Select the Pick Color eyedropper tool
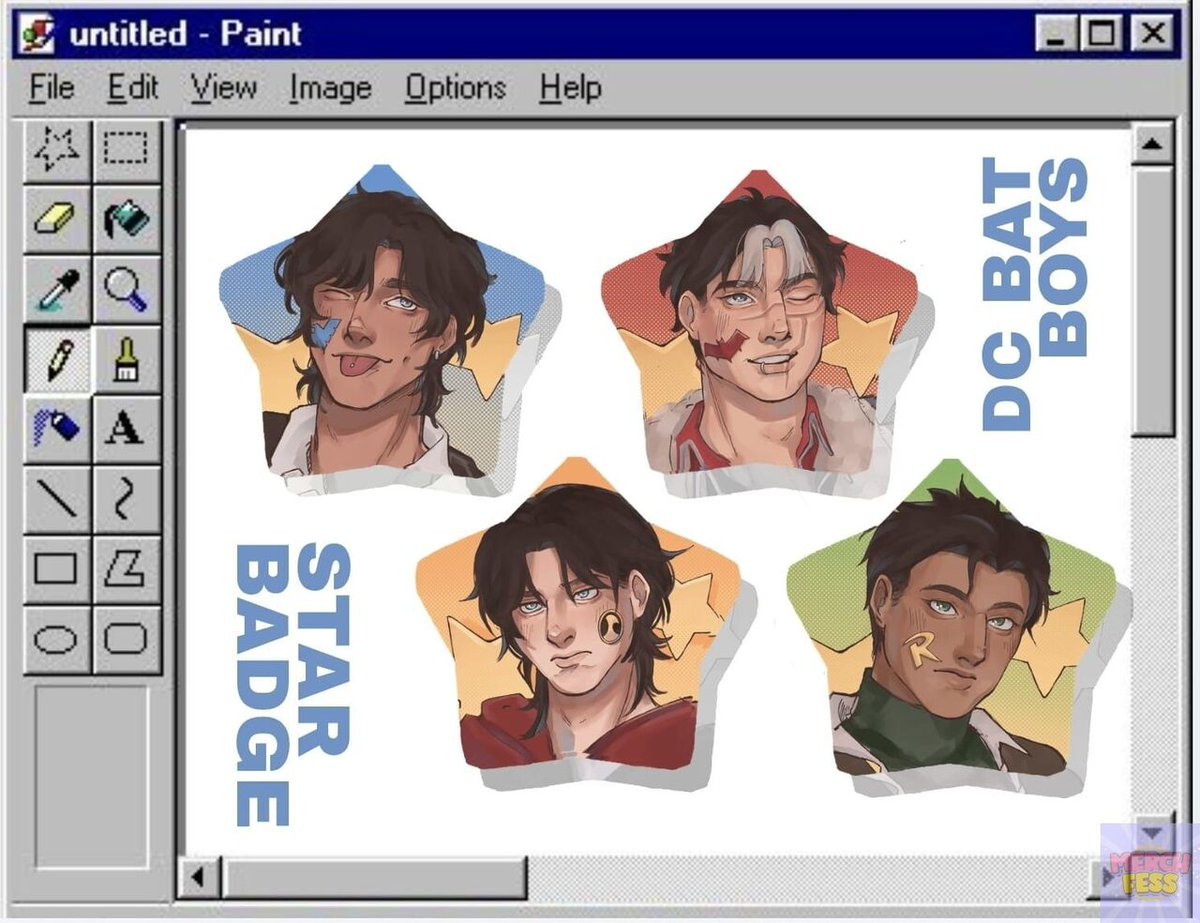The height and width of the screenshot is (923, 1200). [57, 289]
